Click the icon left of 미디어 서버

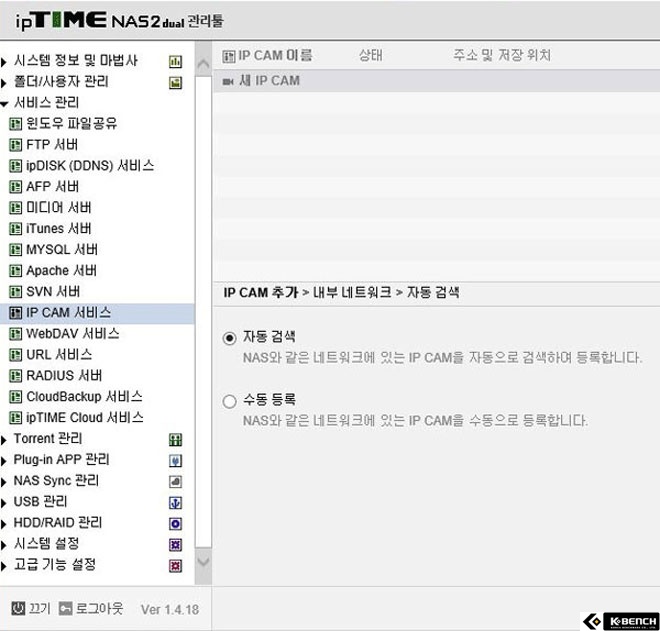click(16, 208)
